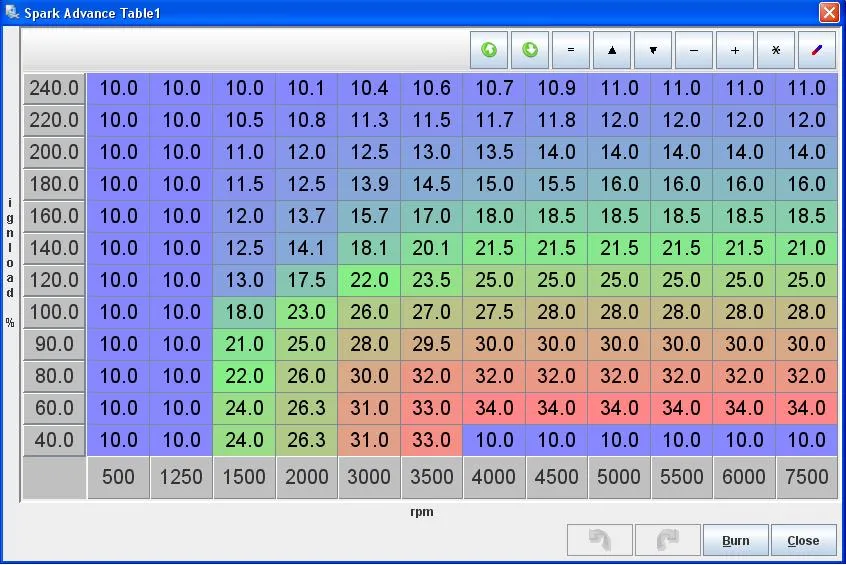Select the cell with value 15.5
This screenshot has width=846, height=565.
pyautogui.click(x=556, y=184)
